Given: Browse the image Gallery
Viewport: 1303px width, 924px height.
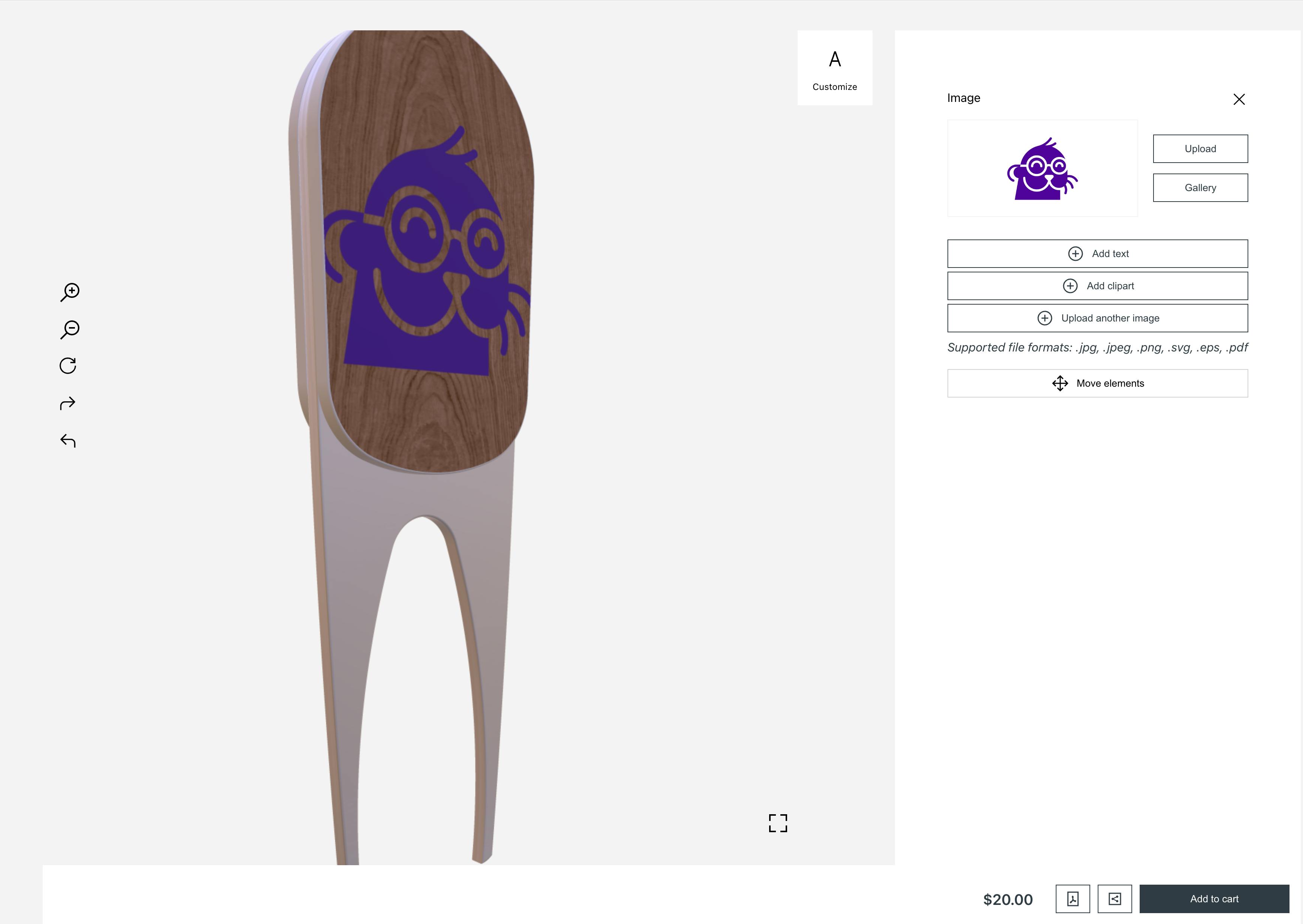Looking at the screenshot, I should pyautogui.click(x=1200, y=187).
